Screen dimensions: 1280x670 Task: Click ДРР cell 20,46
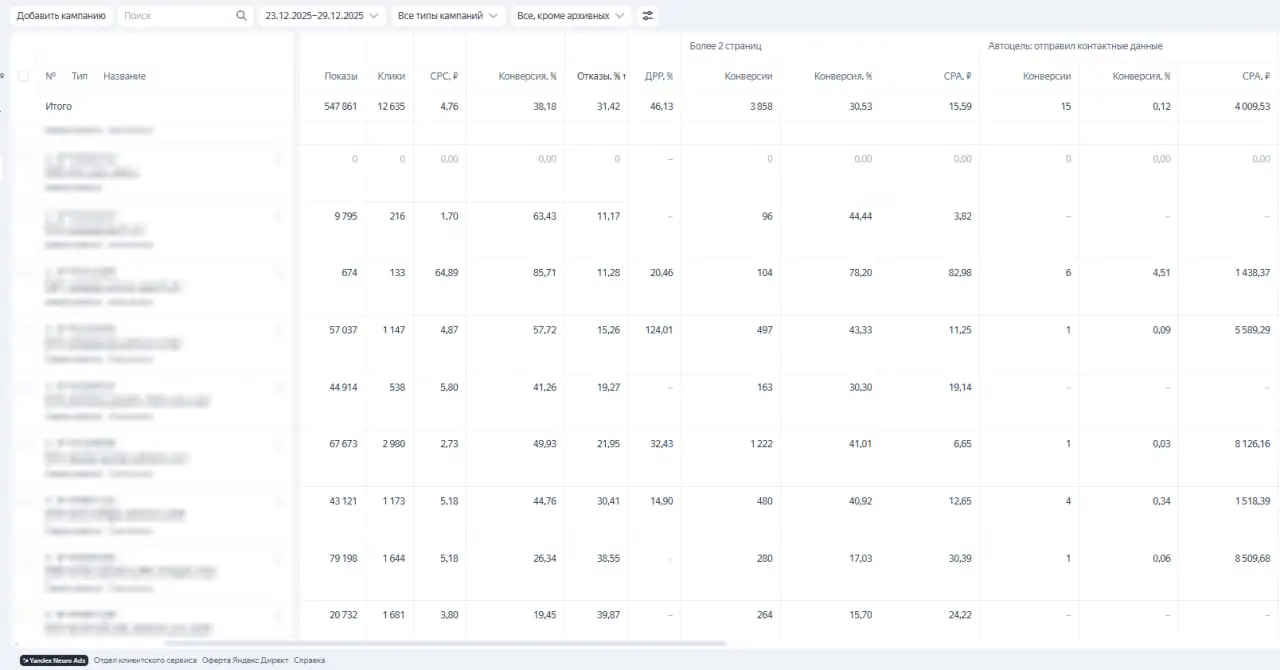661,272
